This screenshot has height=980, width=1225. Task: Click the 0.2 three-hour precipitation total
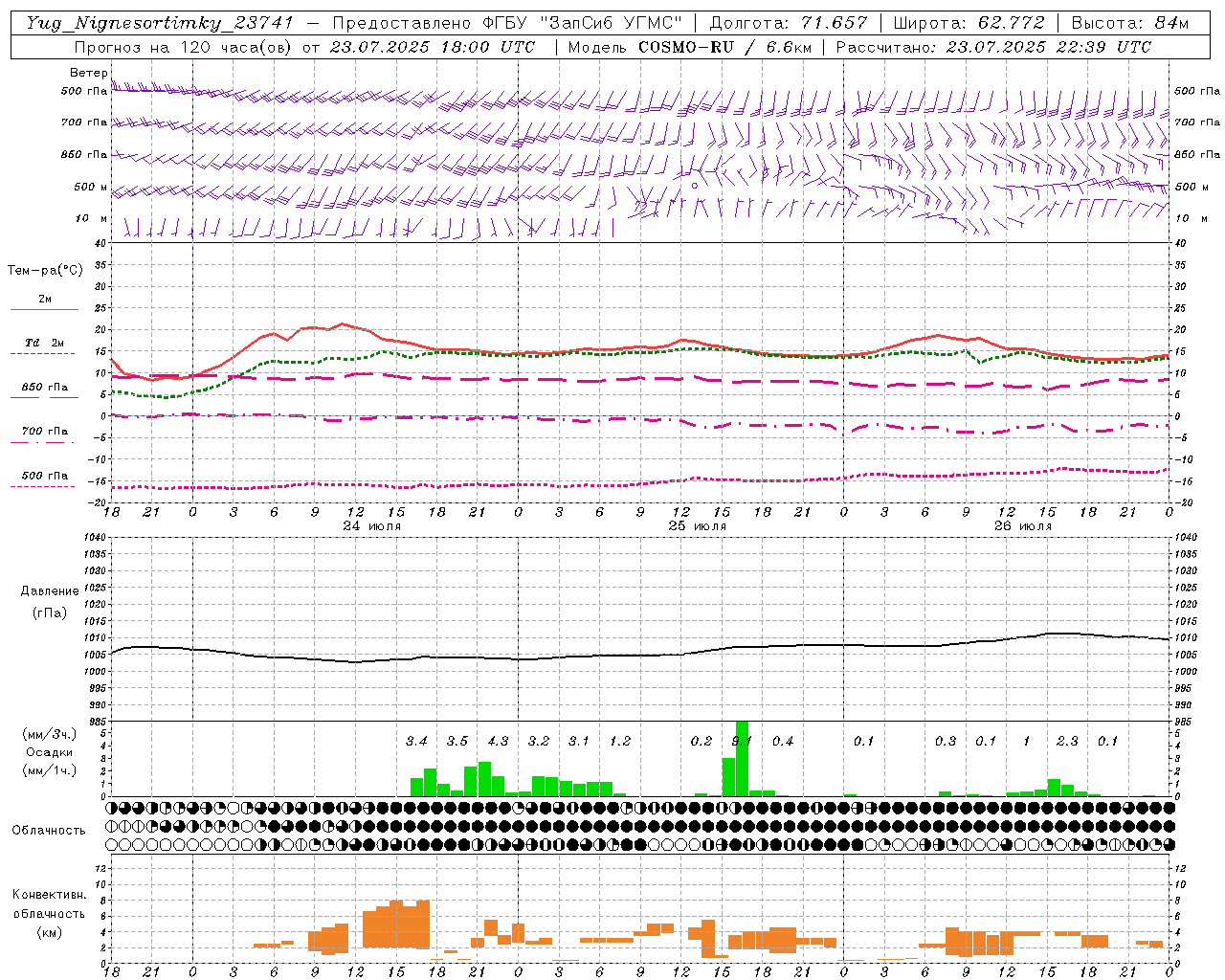coord(702,741)
